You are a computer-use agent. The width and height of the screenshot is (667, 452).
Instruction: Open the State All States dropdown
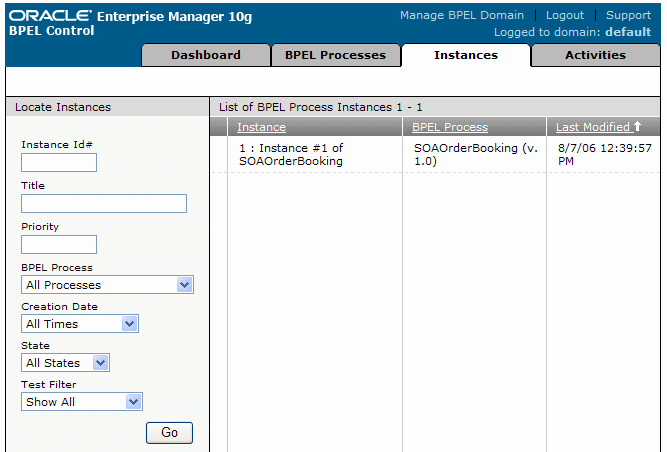(65, 363)
